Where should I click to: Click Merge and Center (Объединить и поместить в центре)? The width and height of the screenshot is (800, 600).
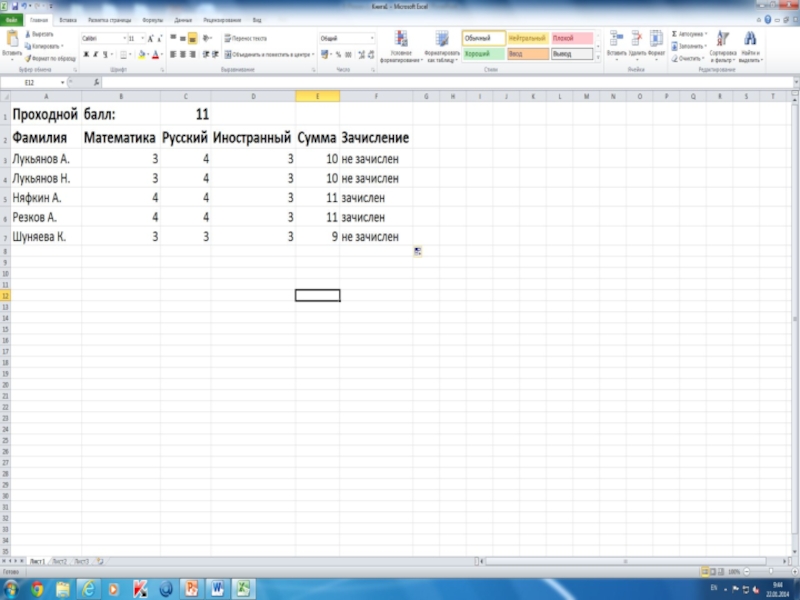click(269, 55)
